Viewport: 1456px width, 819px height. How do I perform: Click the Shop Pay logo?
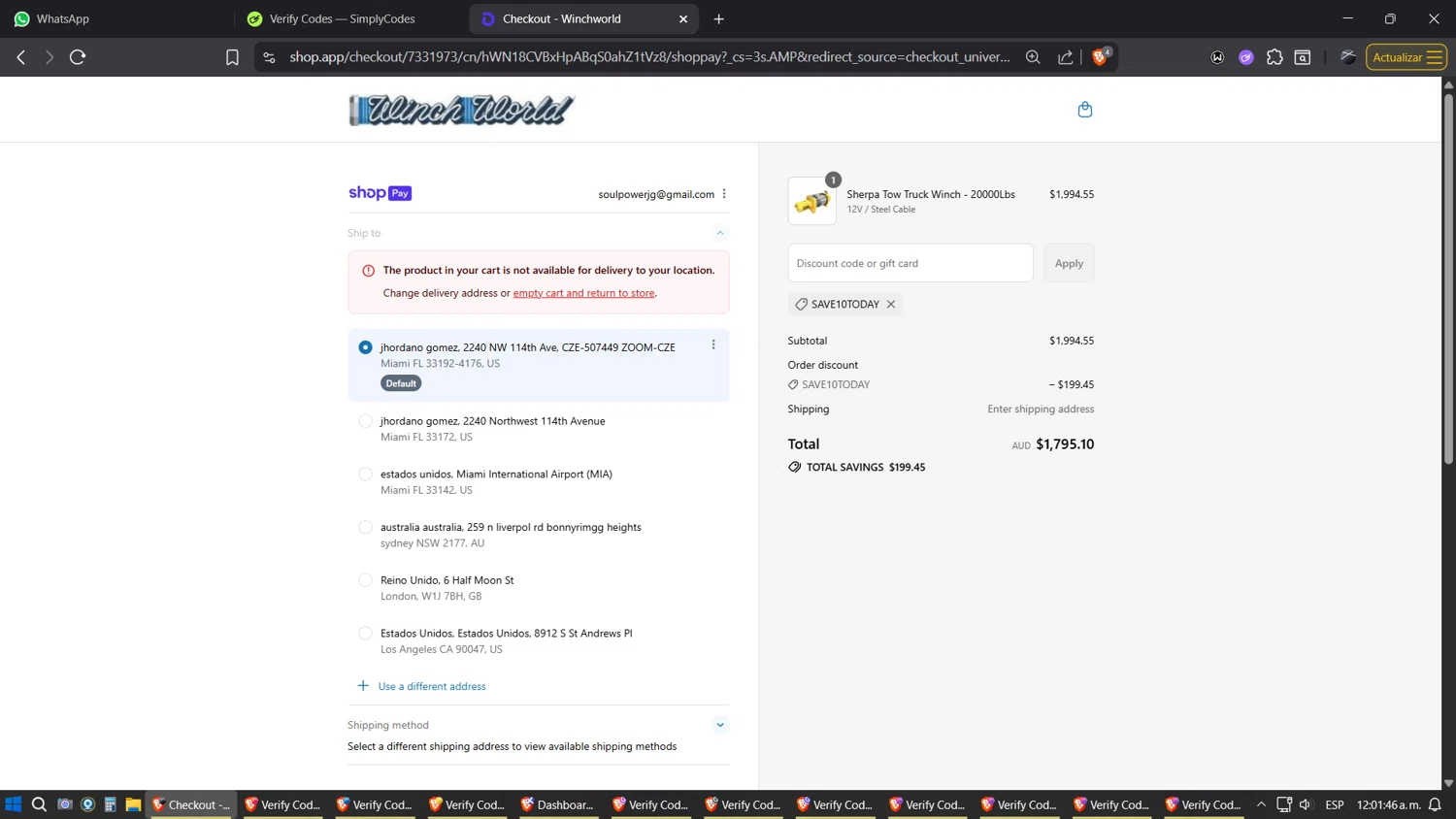tap(380, 193)
